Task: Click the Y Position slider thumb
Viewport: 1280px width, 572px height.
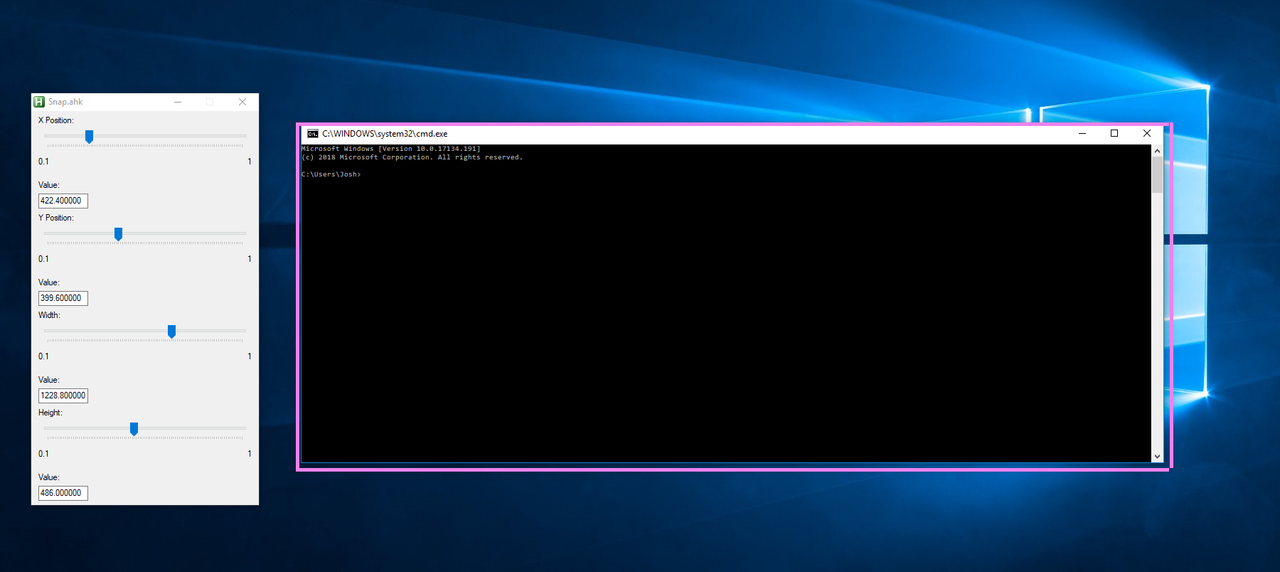Action: click(118, 234)
